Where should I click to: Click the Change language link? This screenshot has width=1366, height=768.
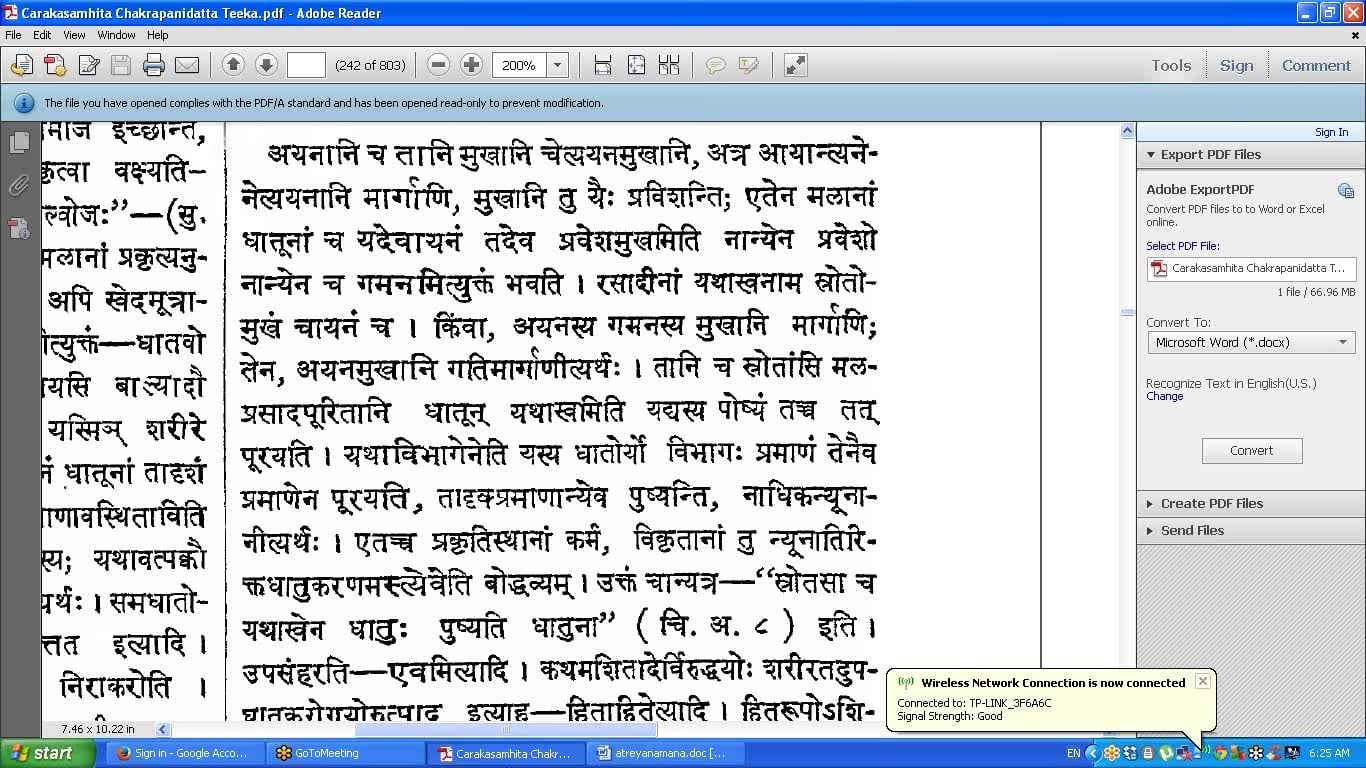(1164, 396)
